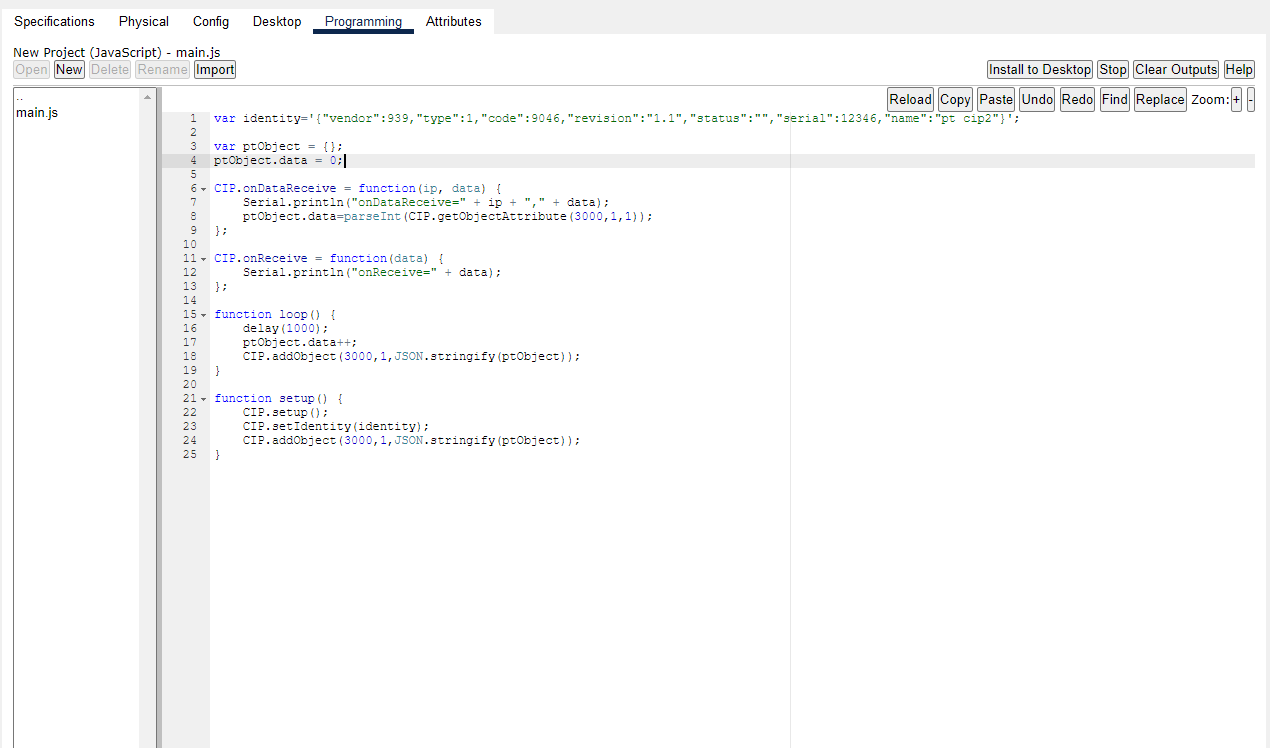Switch to the Attributes tab

tap(453, 21)
